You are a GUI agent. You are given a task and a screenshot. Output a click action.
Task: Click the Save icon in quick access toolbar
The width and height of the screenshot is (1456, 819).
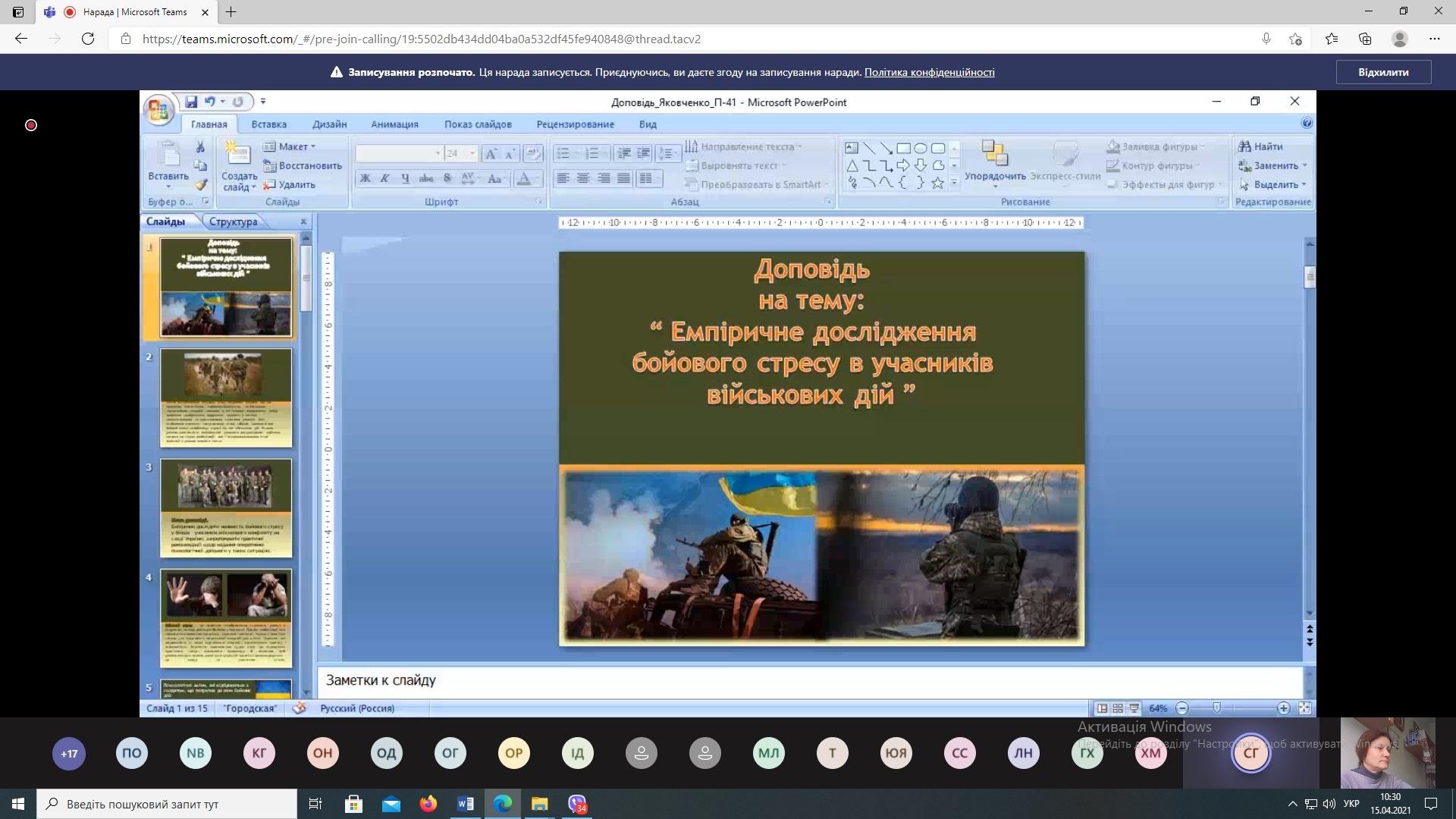click(191, 102)
